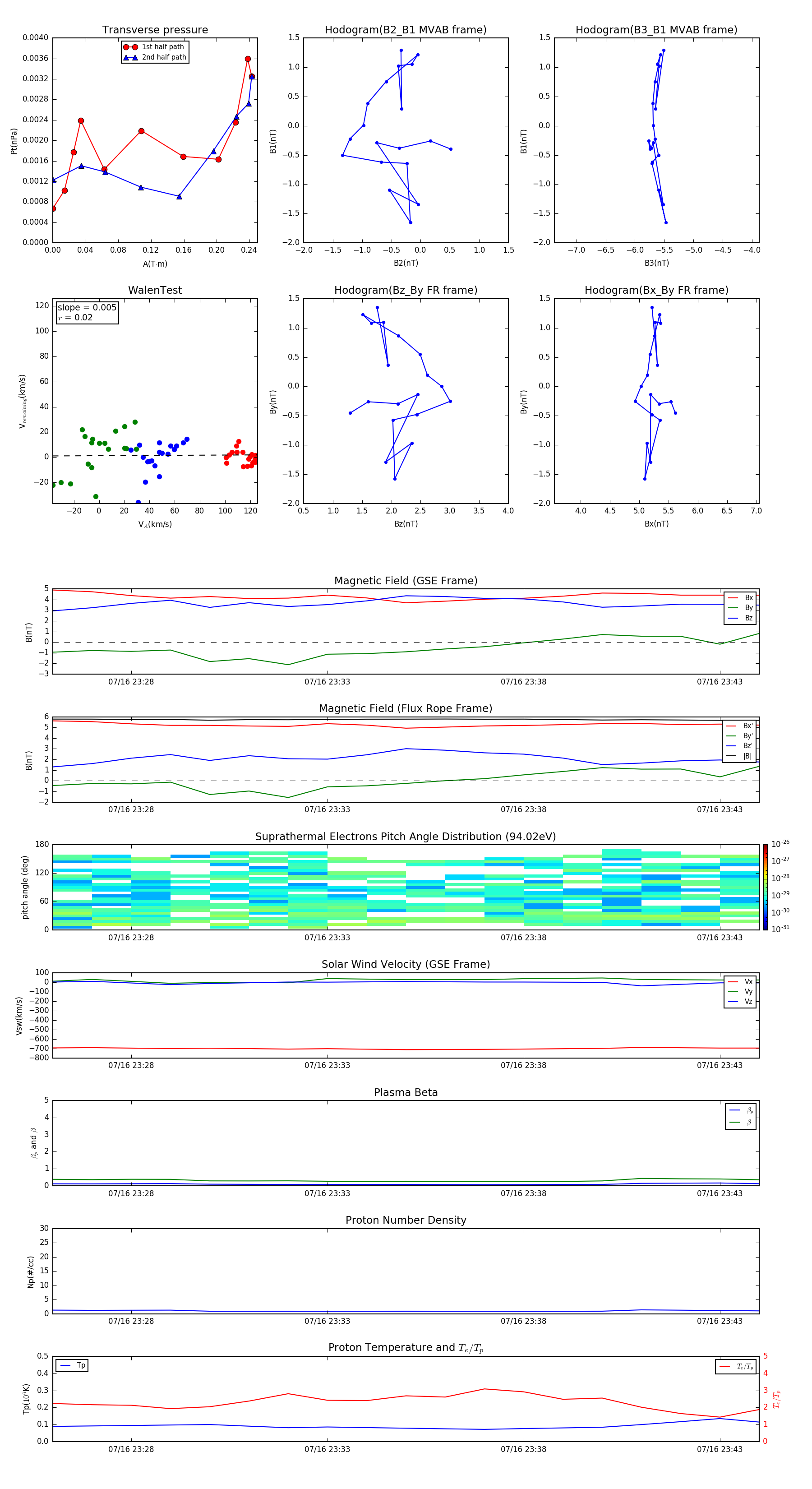Click the 'Bx' legend entry in GSE plot
The width and height of the screenshot is (812, 1489).
tap(740, 598)
